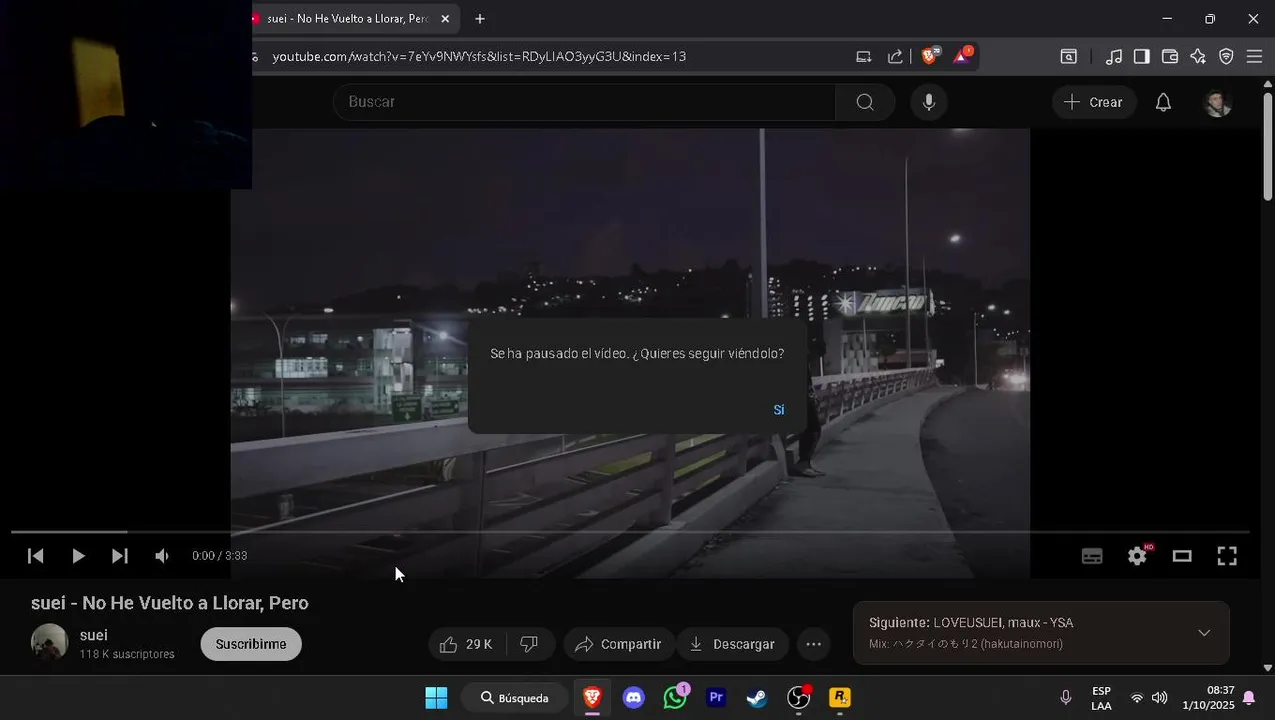The height and width of the screenshot is (720, 1275).
Task: Open Premiere Pro from taskbar
Action: click(716, 698)
